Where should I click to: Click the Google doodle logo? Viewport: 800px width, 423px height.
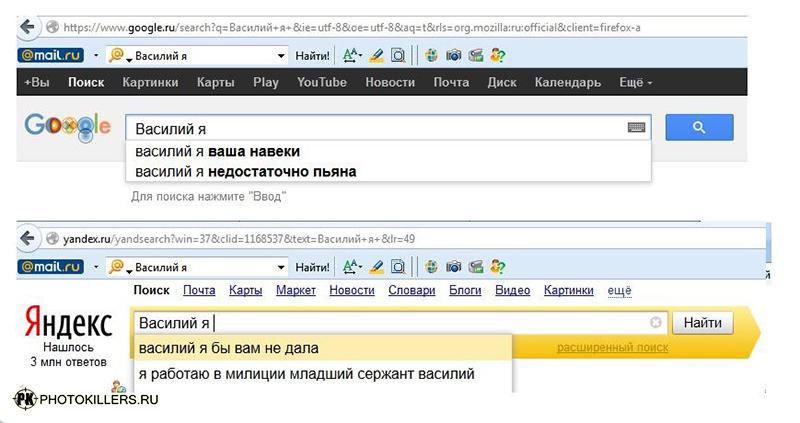[x=67, y=126]
